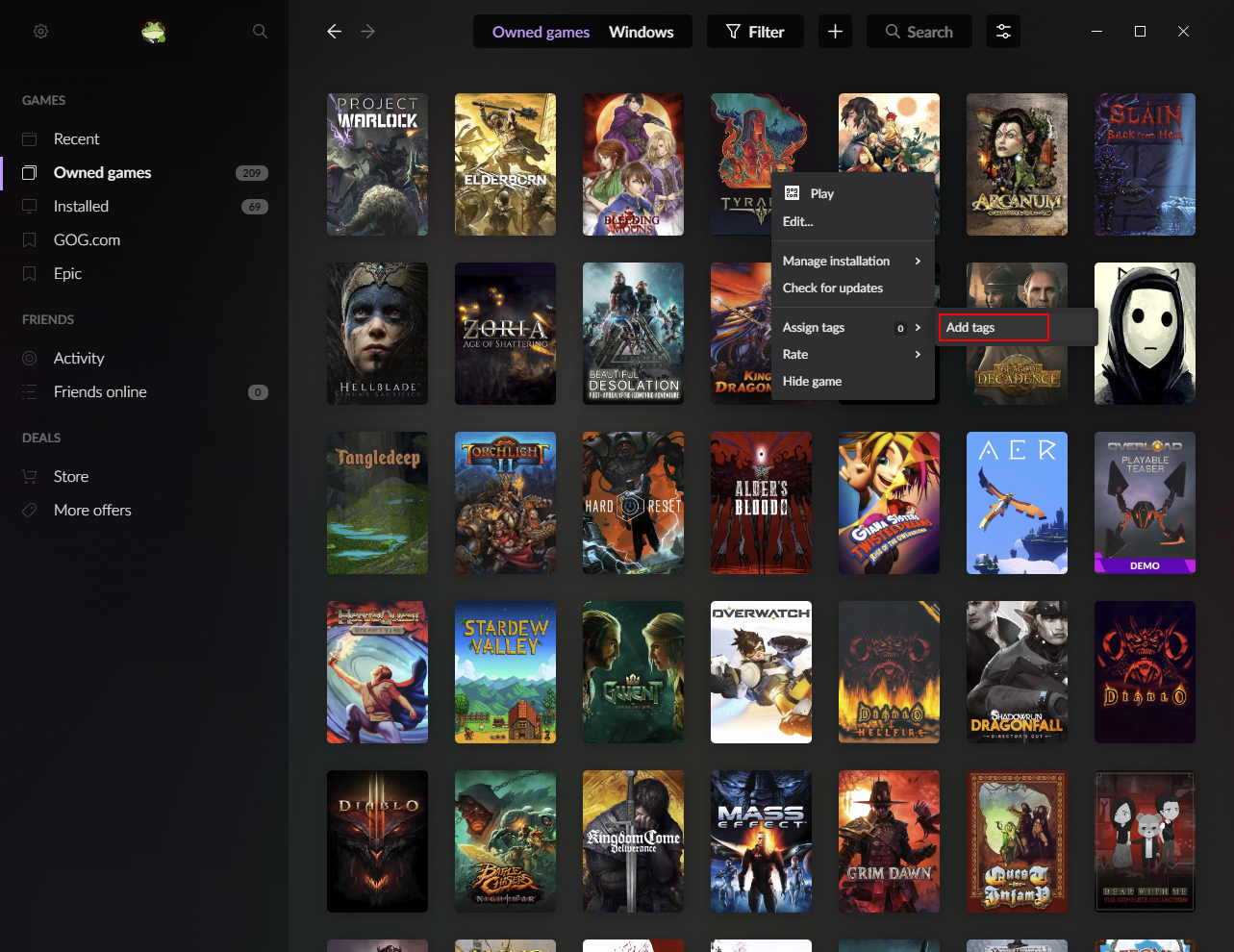1234x952 pixels.
Task: Open Friends online in sidebar
Action: pyautogui.click(x=100, y=392)
